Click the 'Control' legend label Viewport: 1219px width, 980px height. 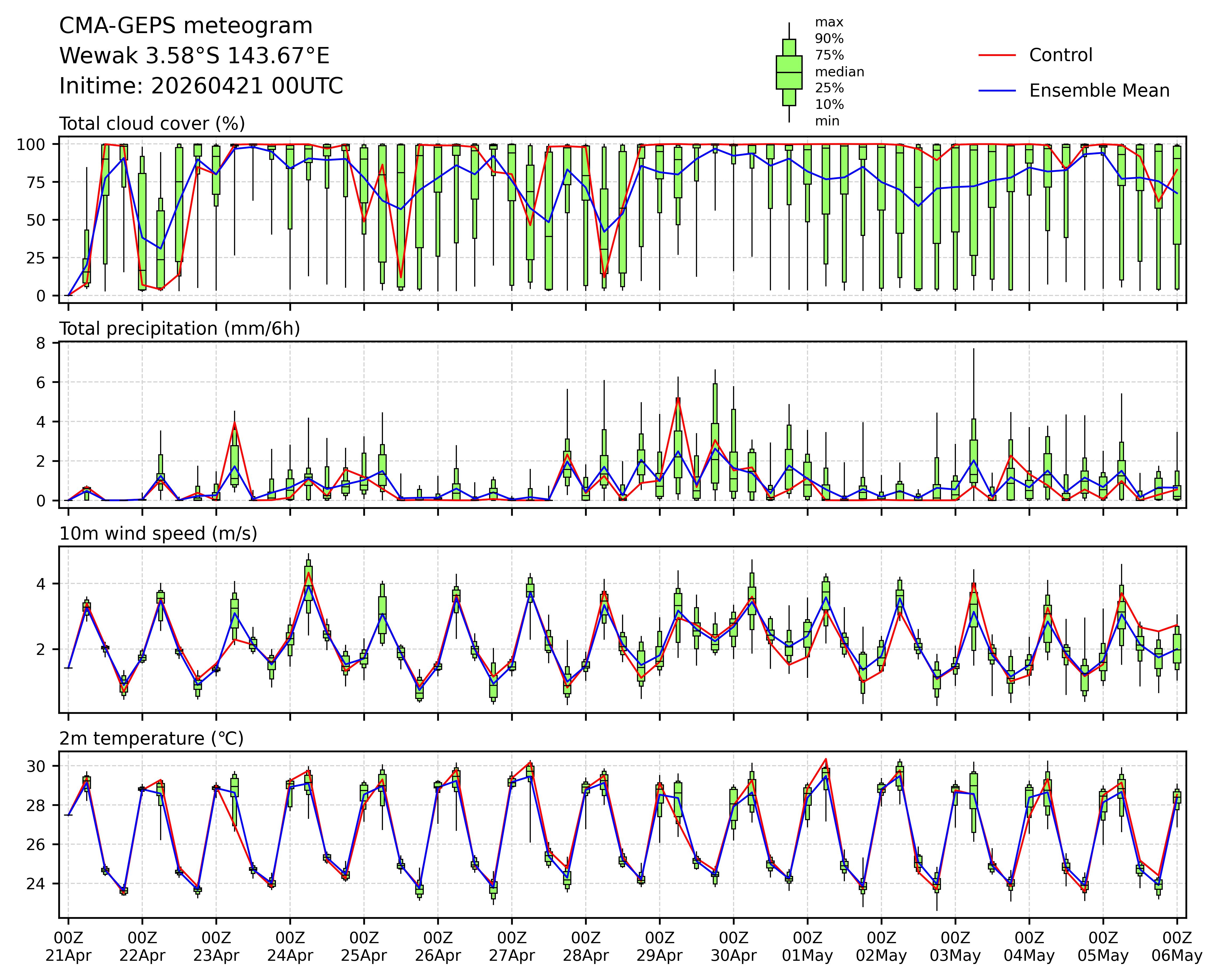pos(1060,56)
